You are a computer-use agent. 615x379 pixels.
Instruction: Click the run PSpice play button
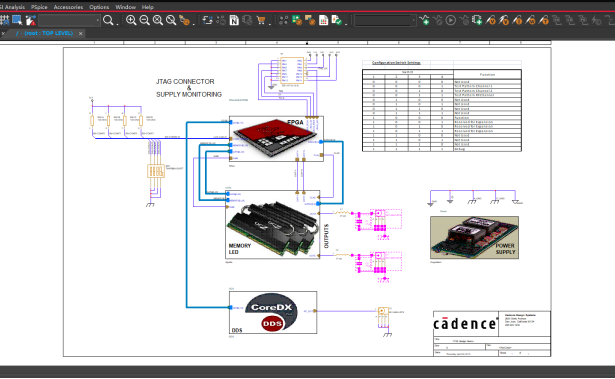[x=451, y=20]
